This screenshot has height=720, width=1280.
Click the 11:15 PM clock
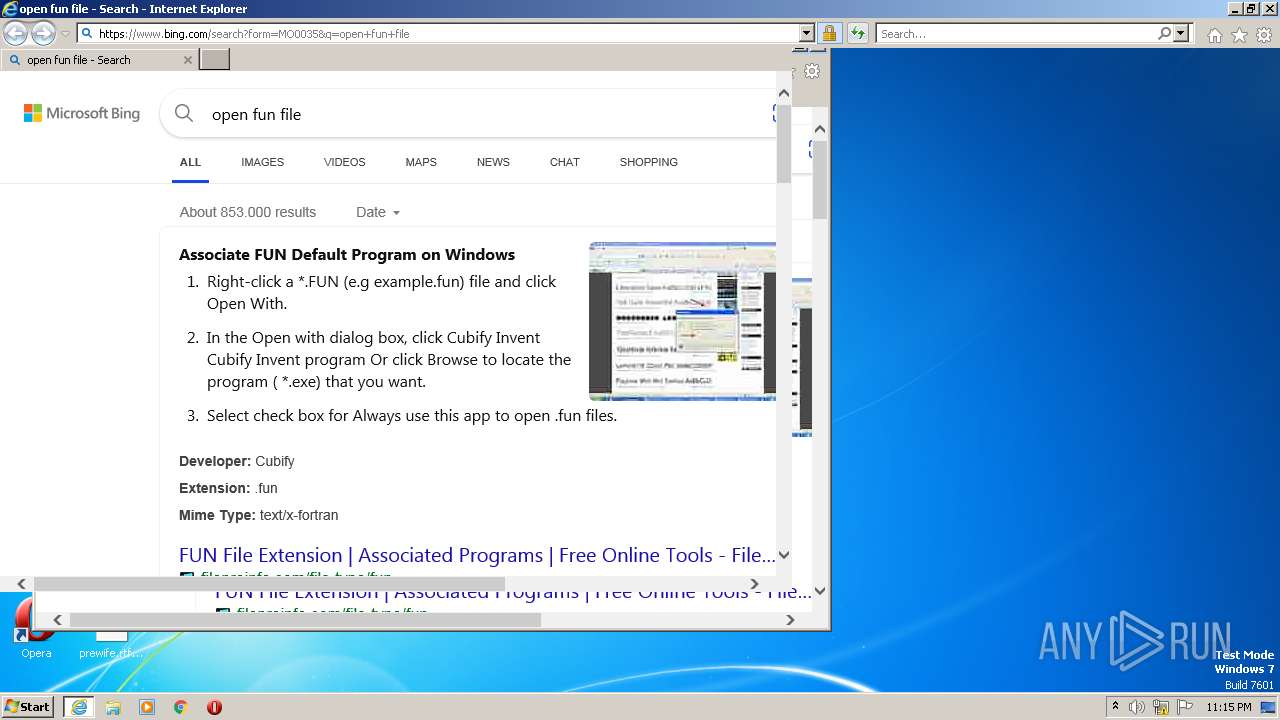1229,707
